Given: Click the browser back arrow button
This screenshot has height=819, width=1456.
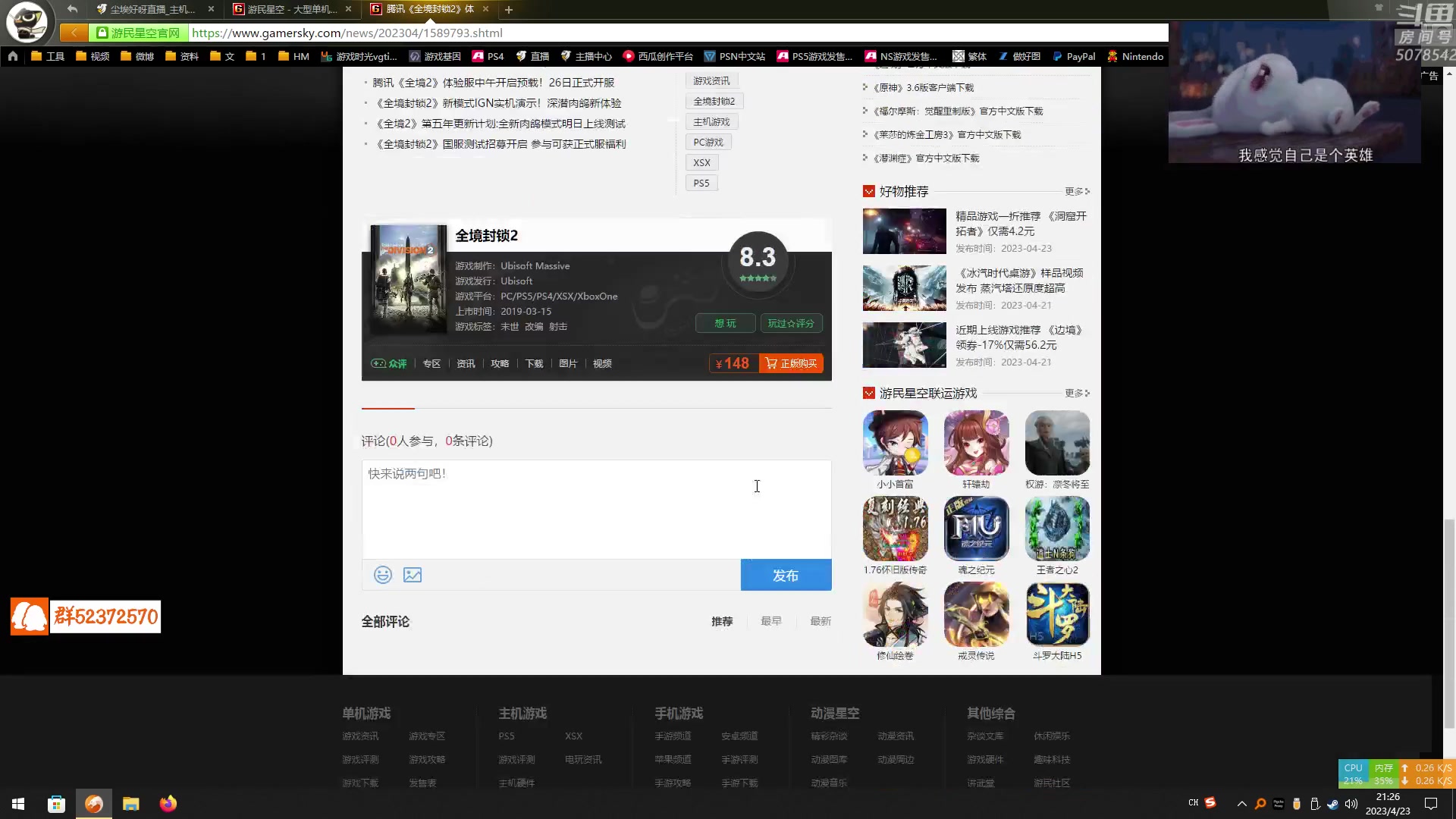Looking at the screenshot, I should [x=72, y=9].
